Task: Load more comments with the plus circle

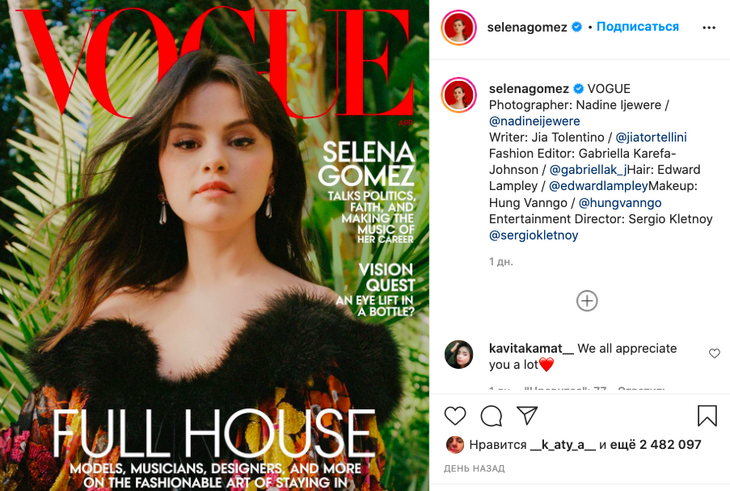Action: 587,301
